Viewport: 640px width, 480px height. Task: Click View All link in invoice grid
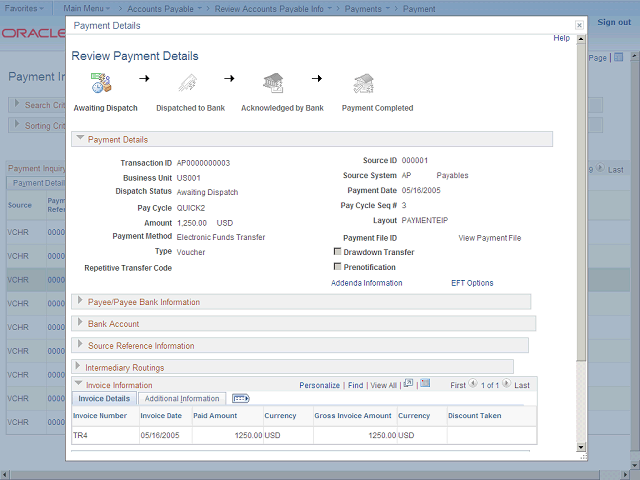[x=384, y=385]
